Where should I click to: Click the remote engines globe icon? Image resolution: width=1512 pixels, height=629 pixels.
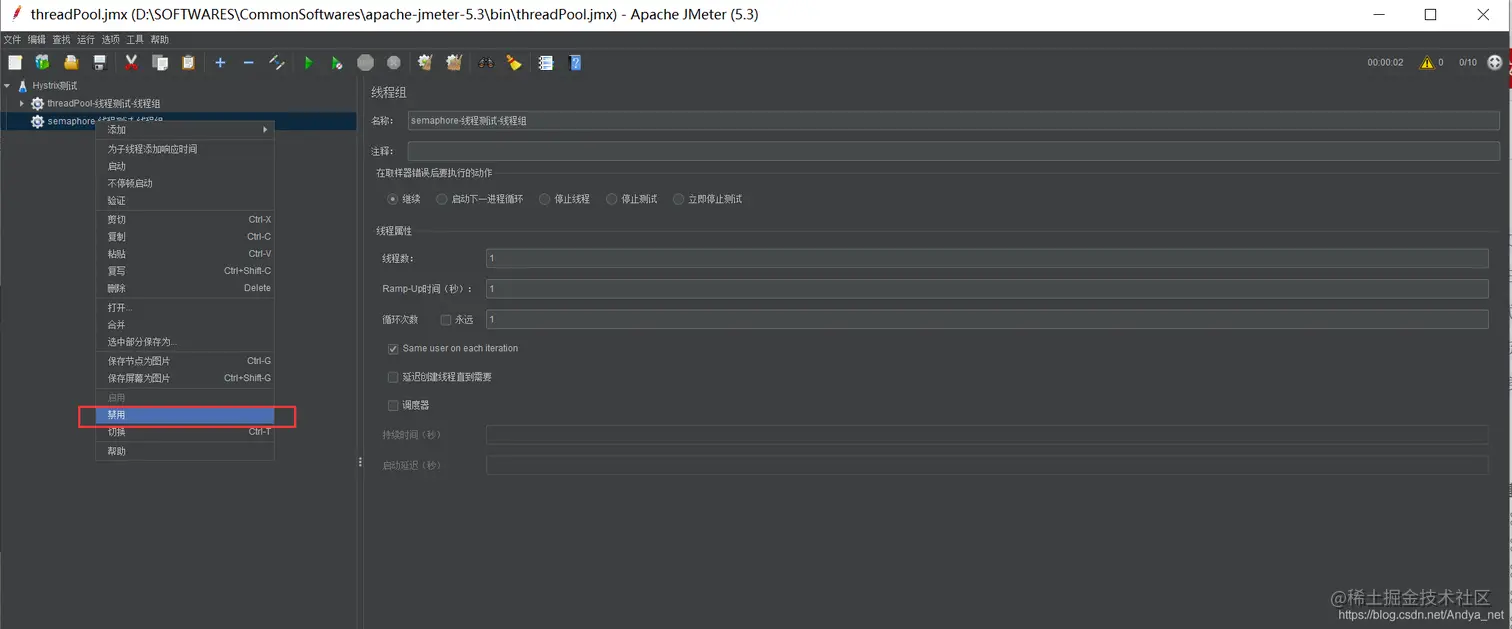(x=1495, y=62)
